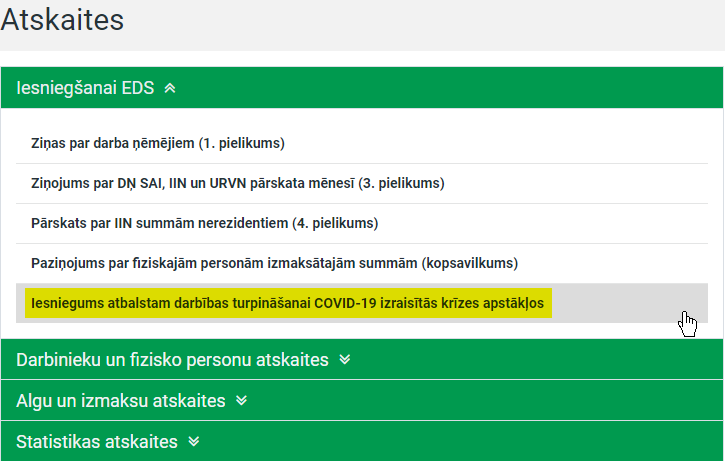This screenshot has height=461, width=725.
Task: Expand Darbinieku un fizisko personu atskaites
Action: point(362,359)
